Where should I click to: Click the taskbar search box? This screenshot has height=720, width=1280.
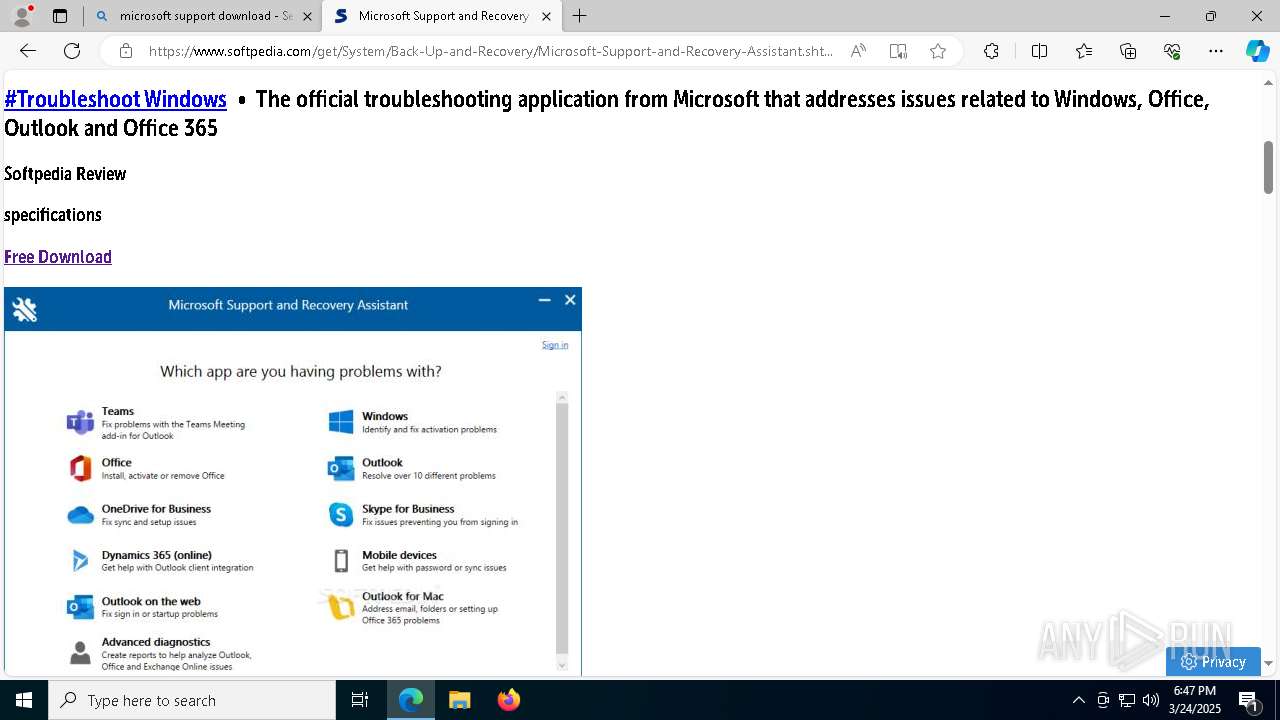[x=192, y=700]
